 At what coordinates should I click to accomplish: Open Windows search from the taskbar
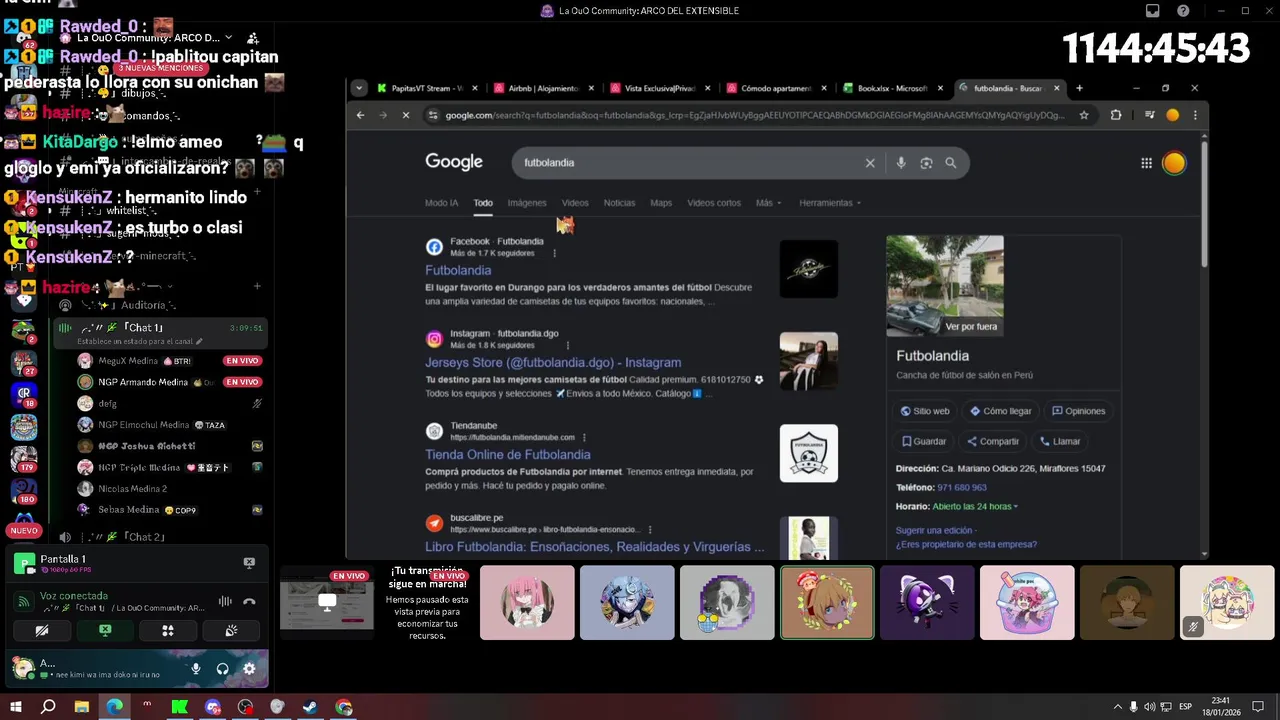[x=48, y=707]
